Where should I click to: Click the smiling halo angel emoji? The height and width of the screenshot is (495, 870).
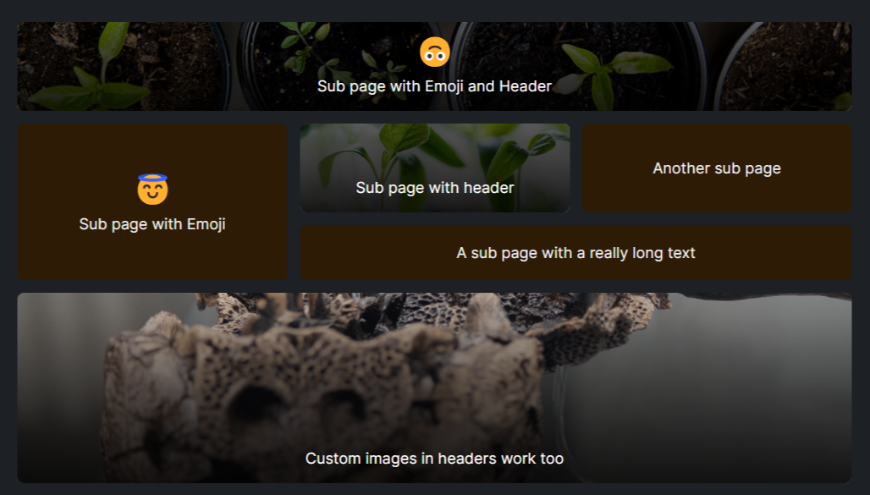tap(153, 189)
